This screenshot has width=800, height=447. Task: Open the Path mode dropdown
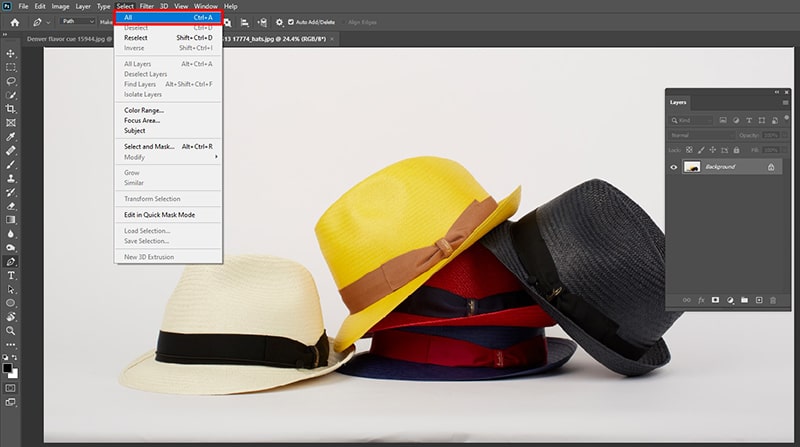click(78, 21)
